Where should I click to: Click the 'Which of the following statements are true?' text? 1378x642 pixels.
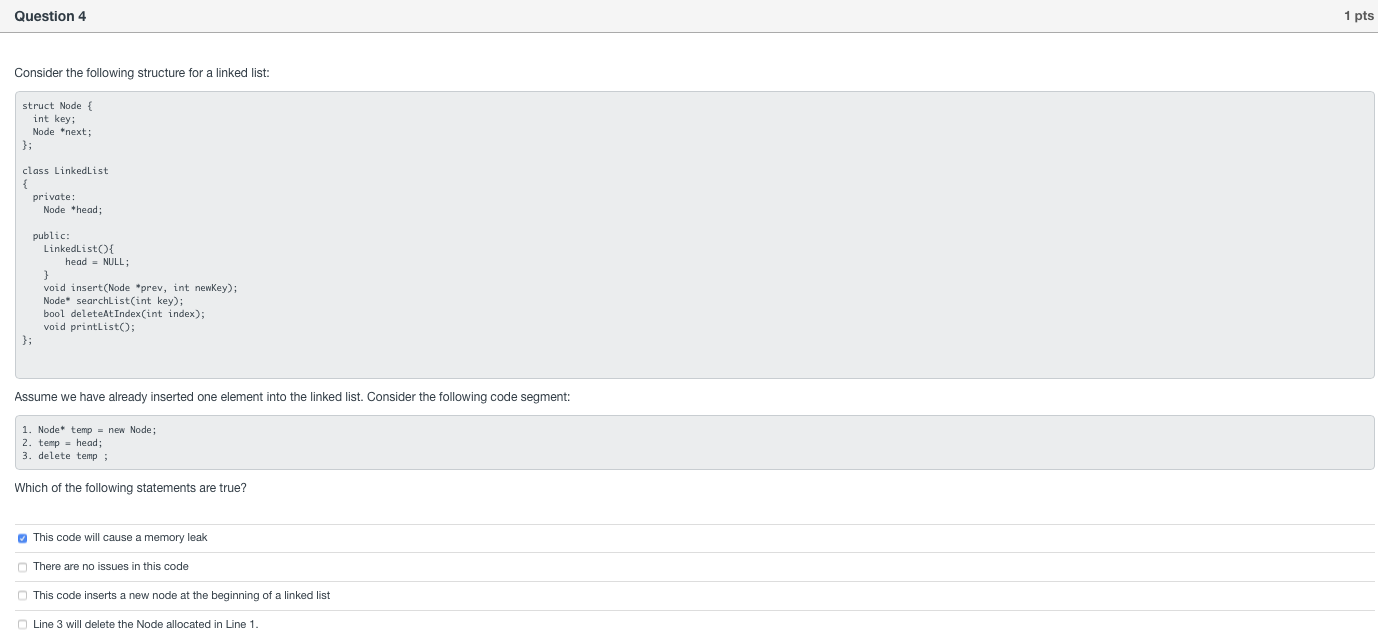pos(130,488)
